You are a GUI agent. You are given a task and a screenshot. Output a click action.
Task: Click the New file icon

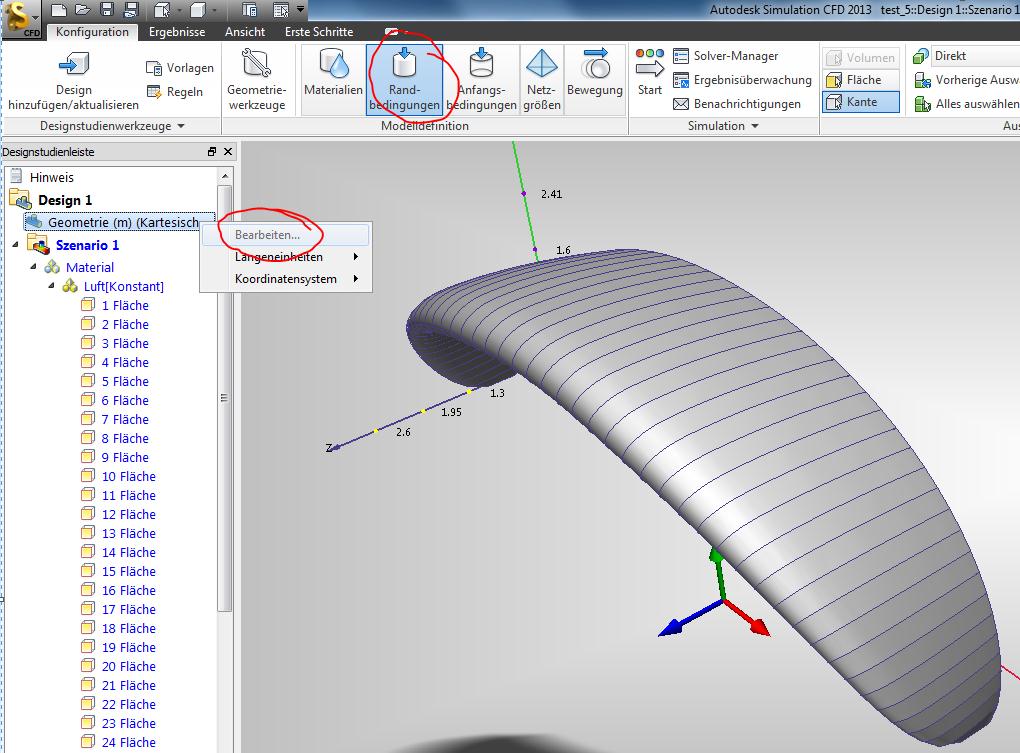pyautogui.click(x=59, y=9)
